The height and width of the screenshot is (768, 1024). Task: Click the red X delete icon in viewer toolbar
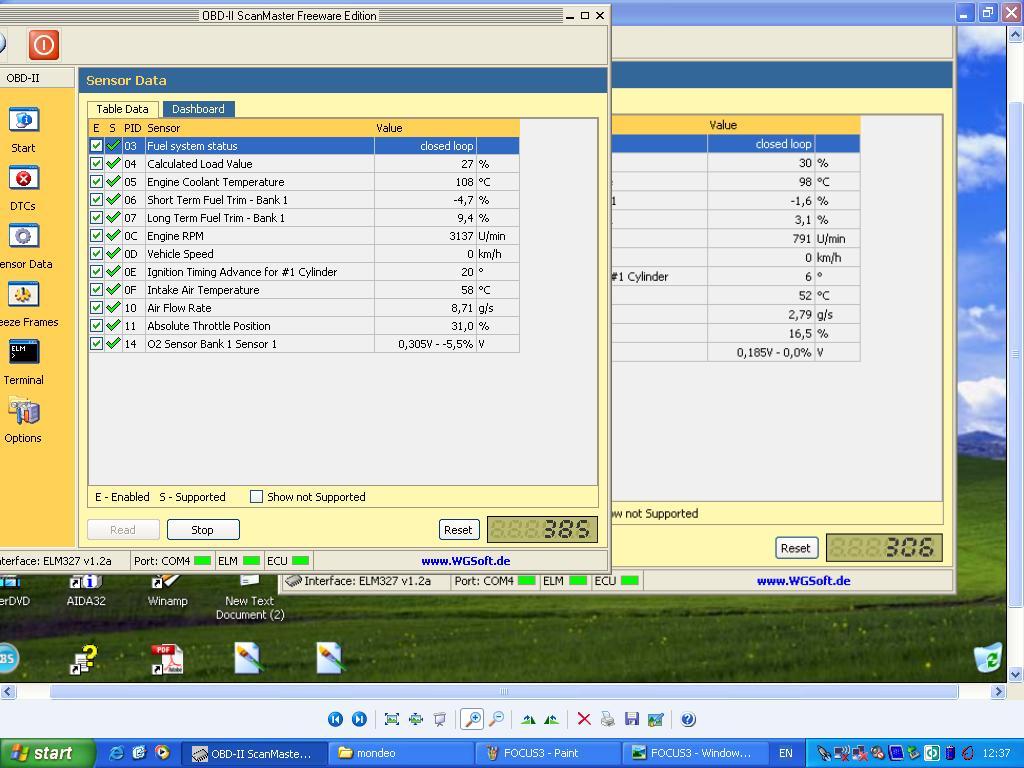[584, 719]
